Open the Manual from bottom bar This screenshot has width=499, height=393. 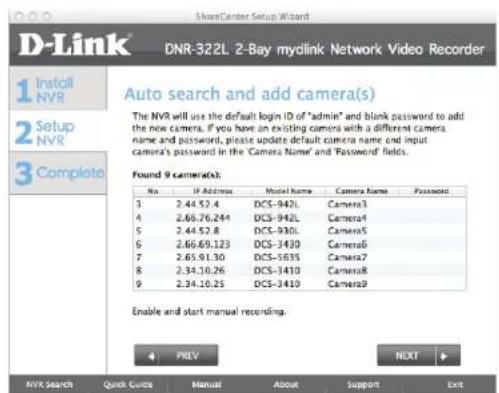pos(206,384)
